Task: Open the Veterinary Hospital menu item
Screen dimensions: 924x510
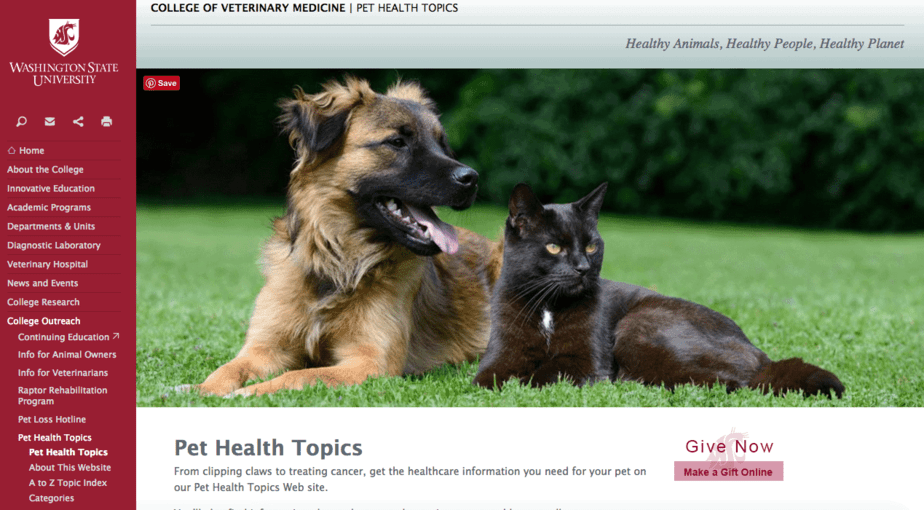Action: [x=47, y=264]
